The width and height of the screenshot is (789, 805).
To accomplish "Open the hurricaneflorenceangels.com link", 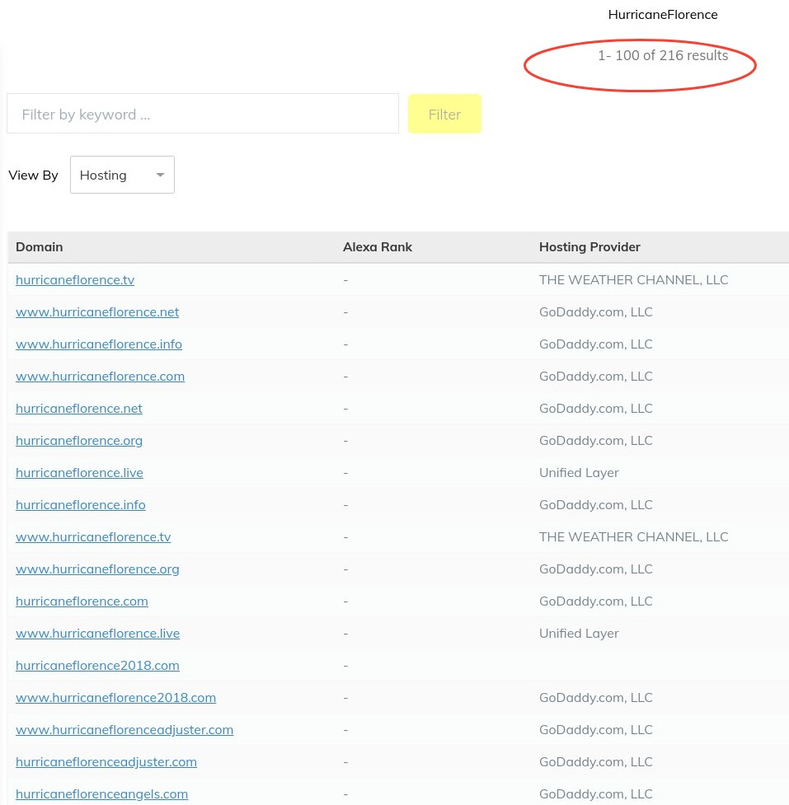I will click(102, 794).
